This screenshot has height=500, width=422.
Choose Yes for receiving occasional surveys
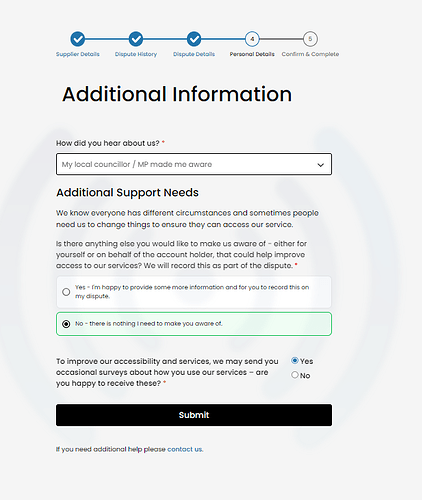click(x=295, y=361)
